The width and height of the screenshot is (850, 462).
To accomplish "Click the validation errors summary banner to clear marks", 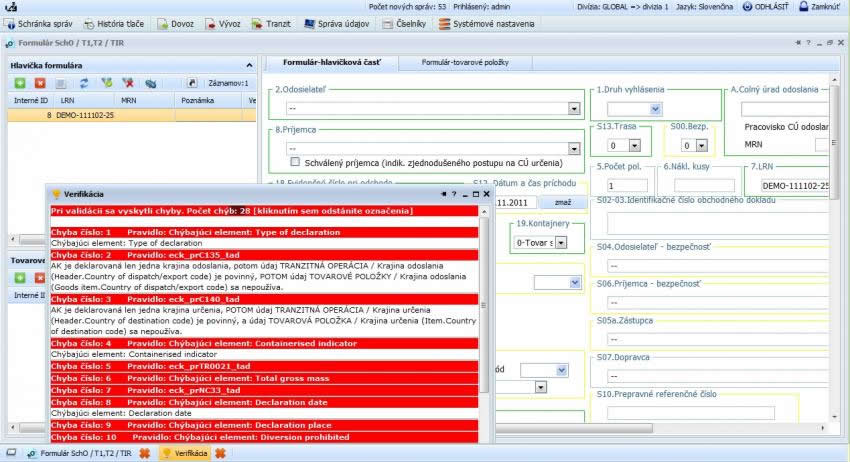I will coord(264,211).
